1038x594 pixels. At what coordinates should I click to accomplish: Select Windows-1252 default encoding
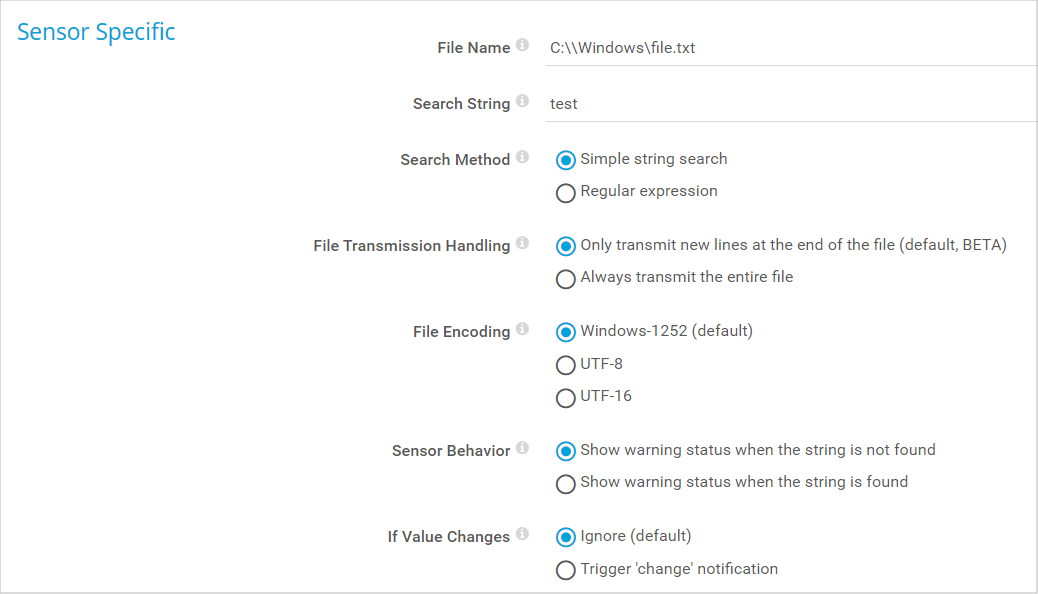click(566, 332)
